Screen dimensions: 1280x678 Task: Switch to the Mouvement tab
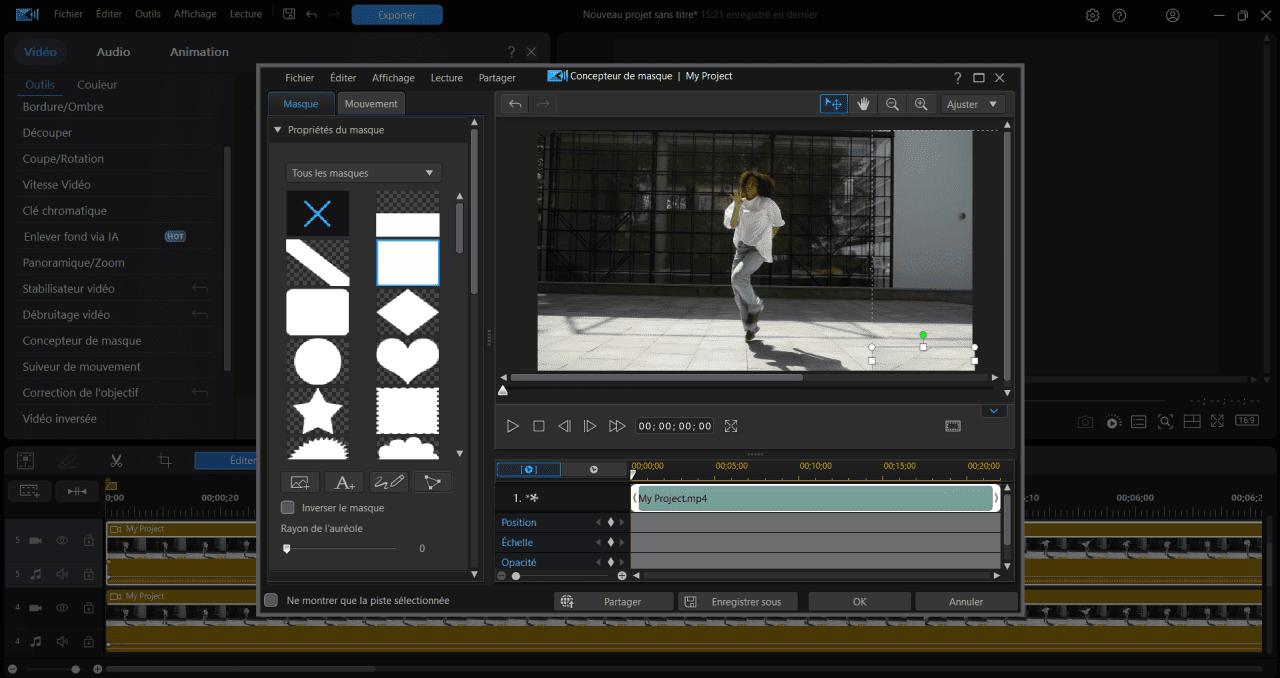coord(371,103)
